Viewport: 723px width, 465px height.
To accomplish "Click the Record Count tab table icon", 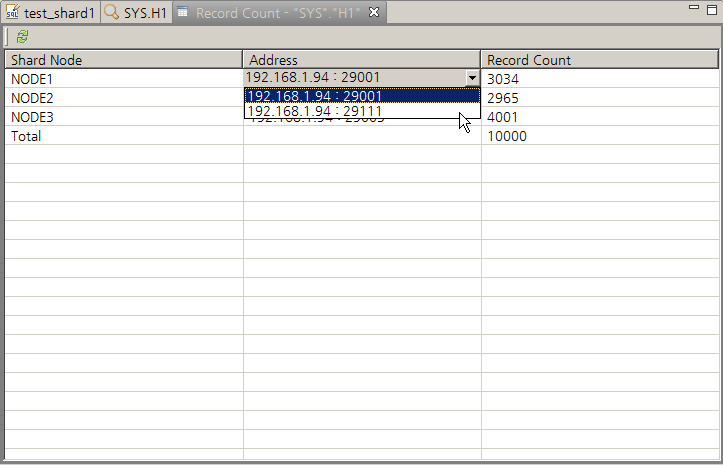I will pos(183,13).
